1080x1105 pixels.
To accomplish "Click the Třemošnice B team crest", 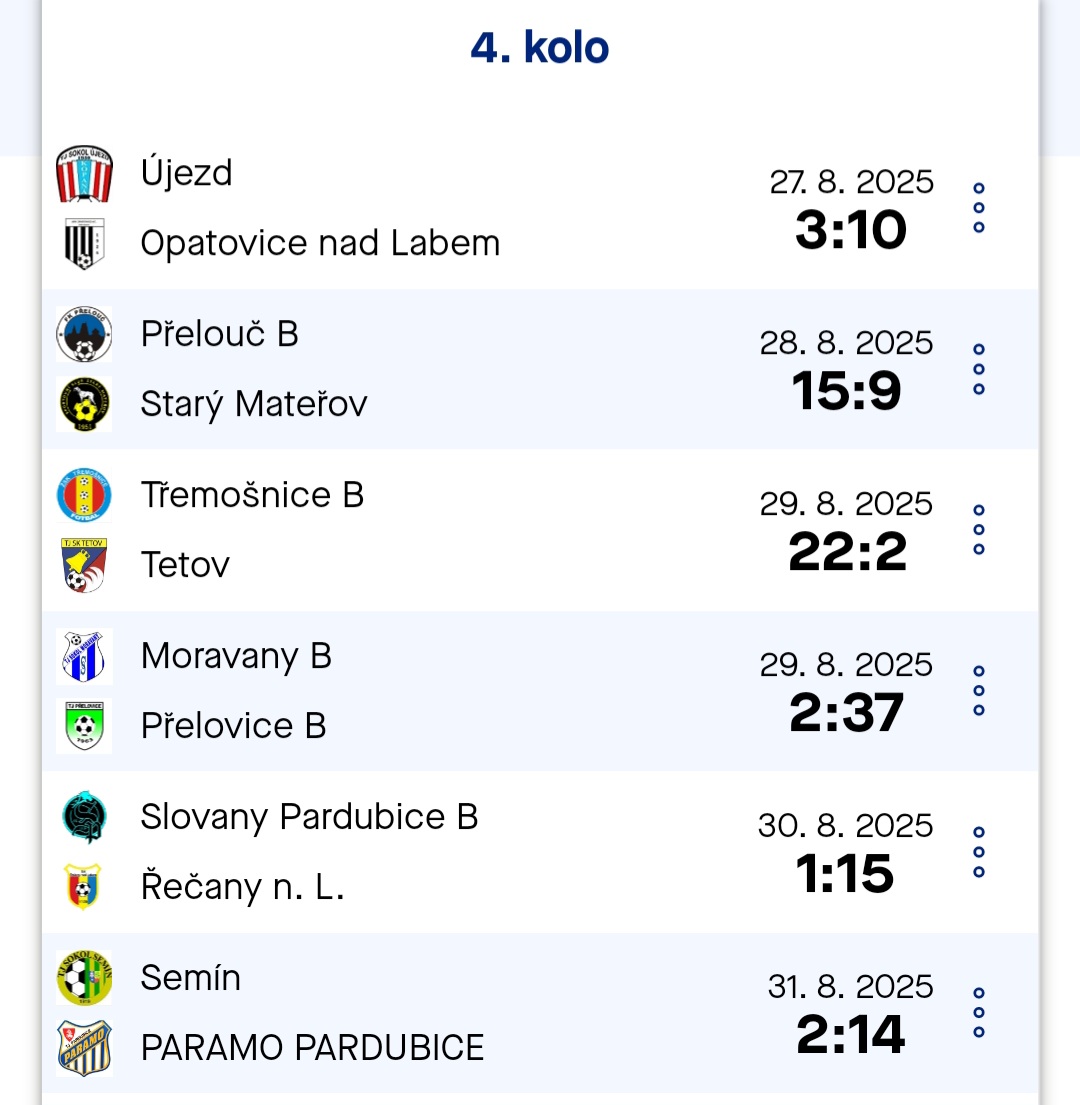I will (84, 495).
